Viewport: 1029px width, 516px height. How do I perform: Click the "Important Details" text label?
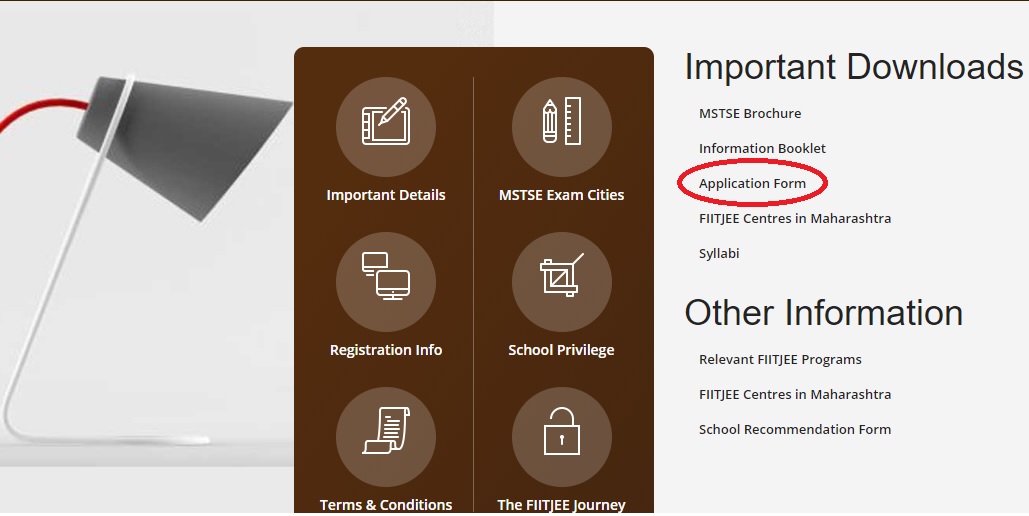click(x=386, y=195)
